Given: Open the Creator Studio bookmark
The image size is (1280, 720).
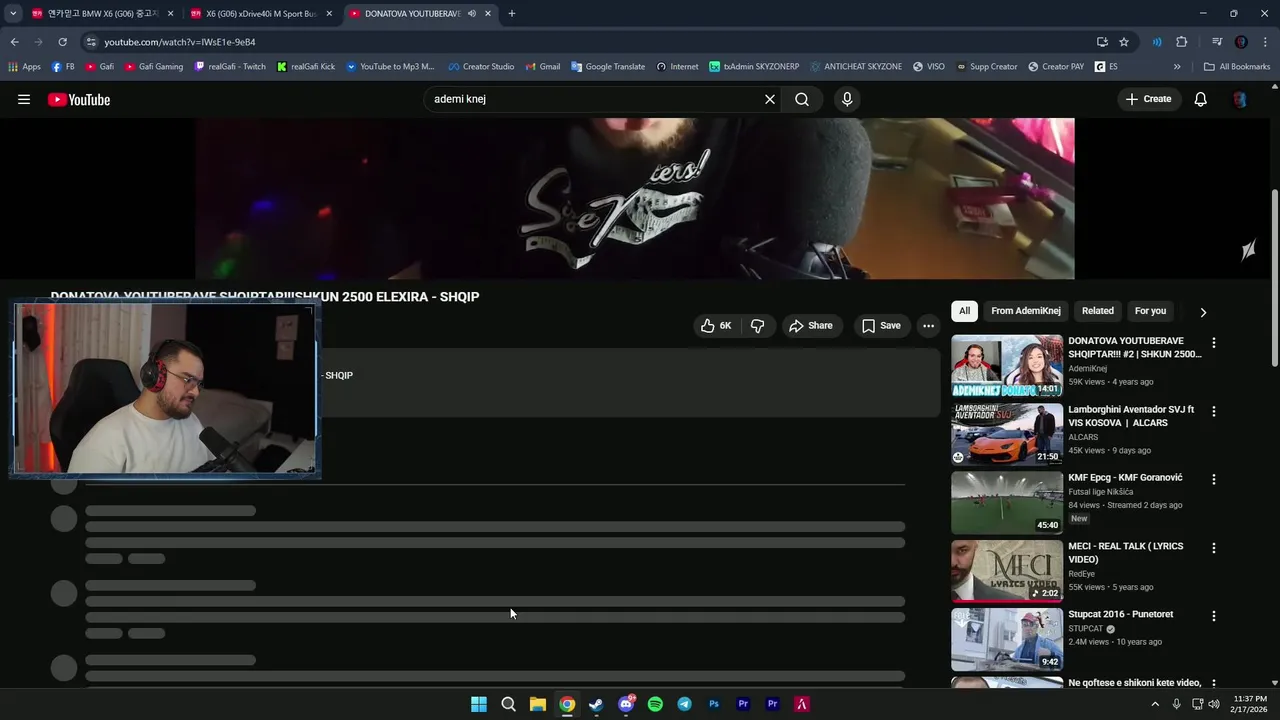Looking at the screenshot, I should 481,67.
